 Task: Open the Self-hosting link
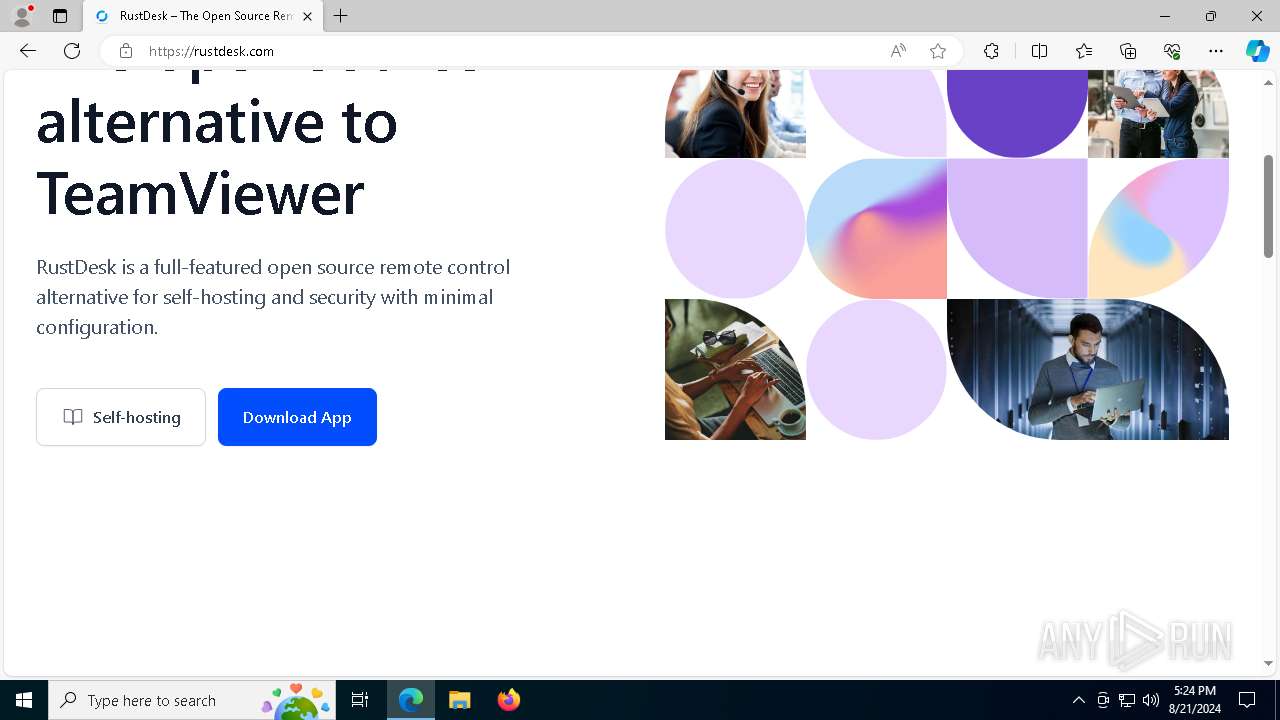(x=121, y=417)
